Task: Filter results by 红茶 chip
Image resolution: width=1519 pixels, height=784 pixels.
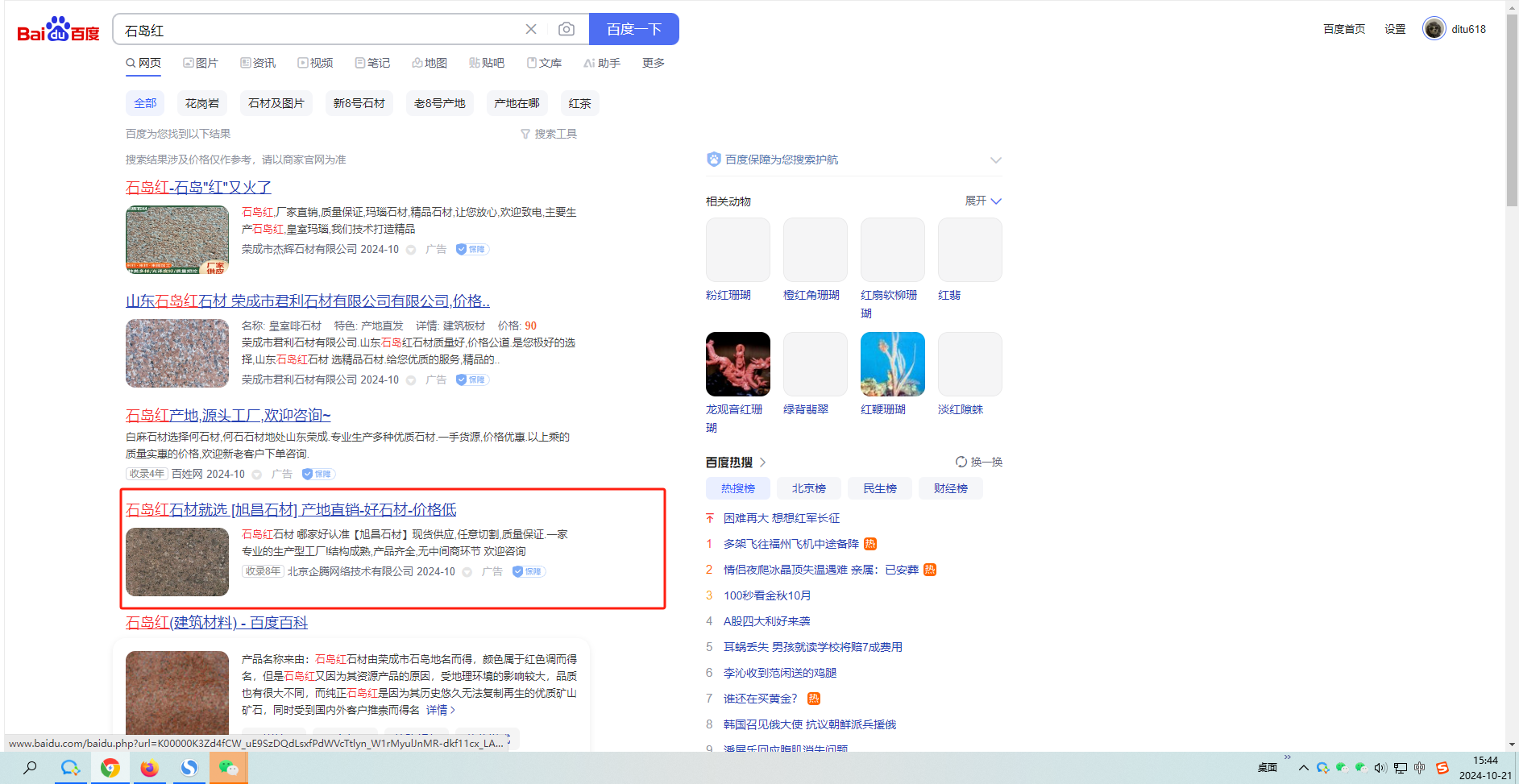Action: tap(580, 103)
